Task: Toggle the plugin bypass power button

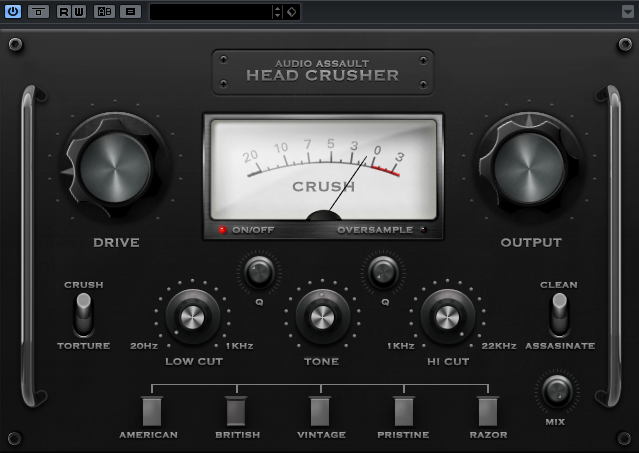Action: tap(13, 11)
